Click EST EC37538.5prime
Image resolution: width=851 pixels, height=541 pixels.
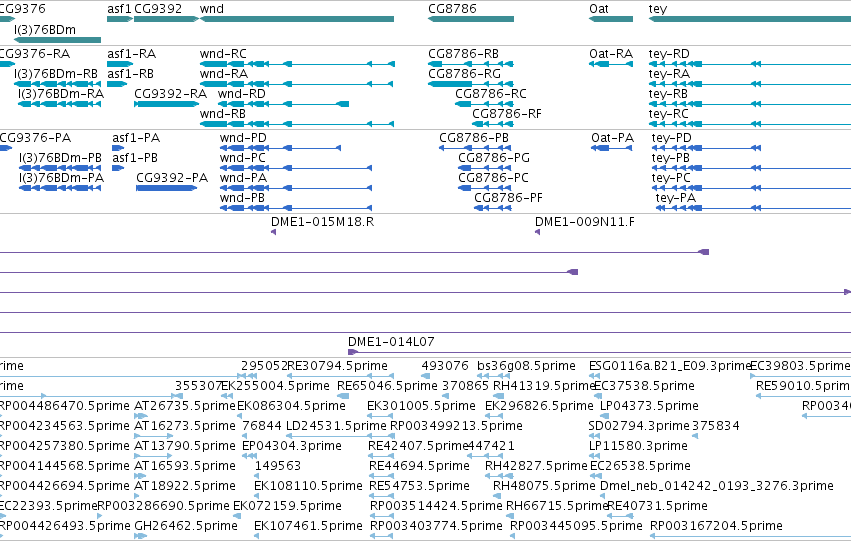pos(596,396)
